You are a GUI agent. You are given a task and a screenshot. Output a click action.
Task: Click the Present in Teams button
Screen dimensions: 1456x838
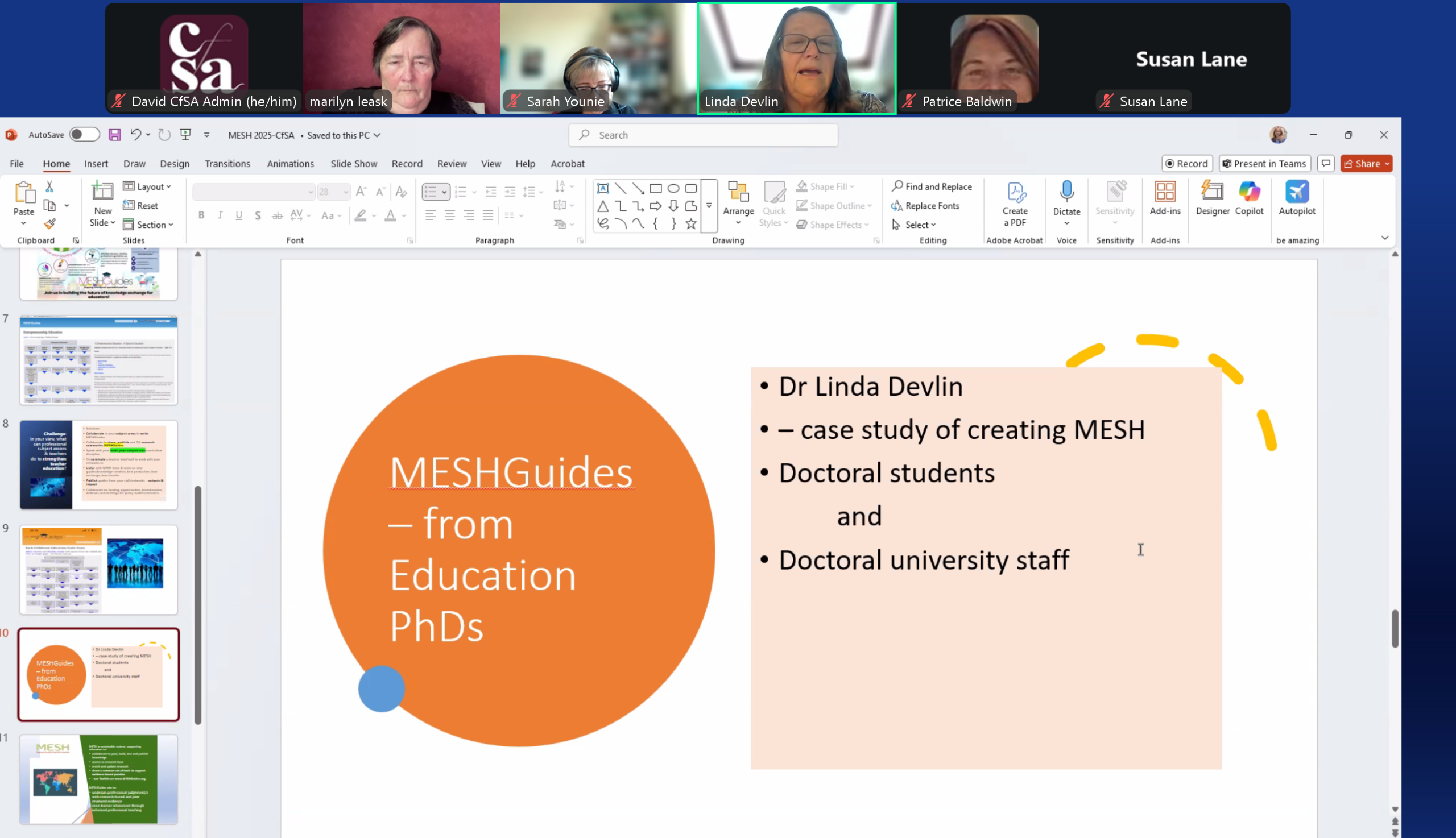pyautogui.click(x=1264, y=164)
